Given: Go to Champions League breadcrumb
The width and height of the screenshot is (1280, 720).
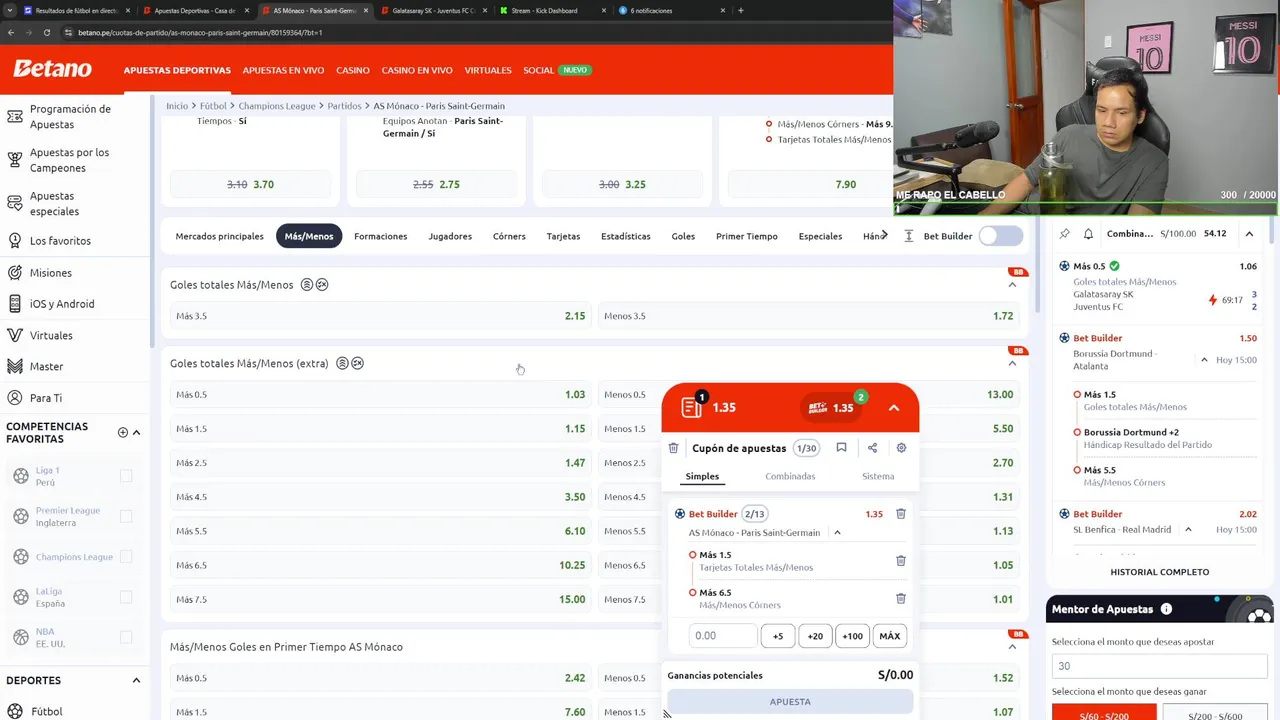Looking at the screenshot, I should pyautogui.click(x=276, y=106).
